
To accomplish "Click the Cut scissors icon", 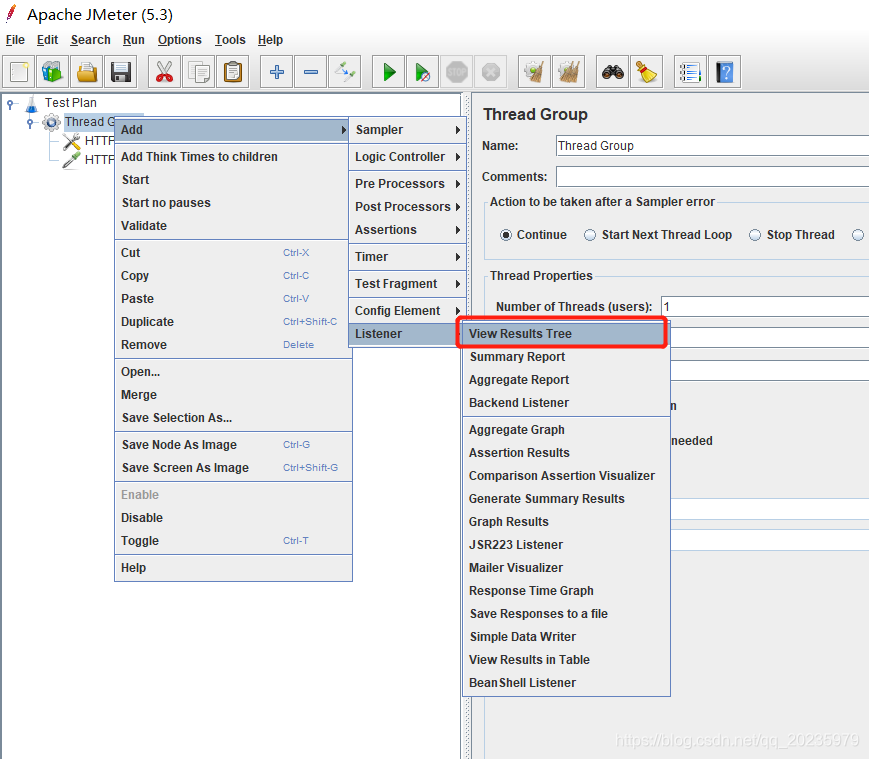I will 165,72.
